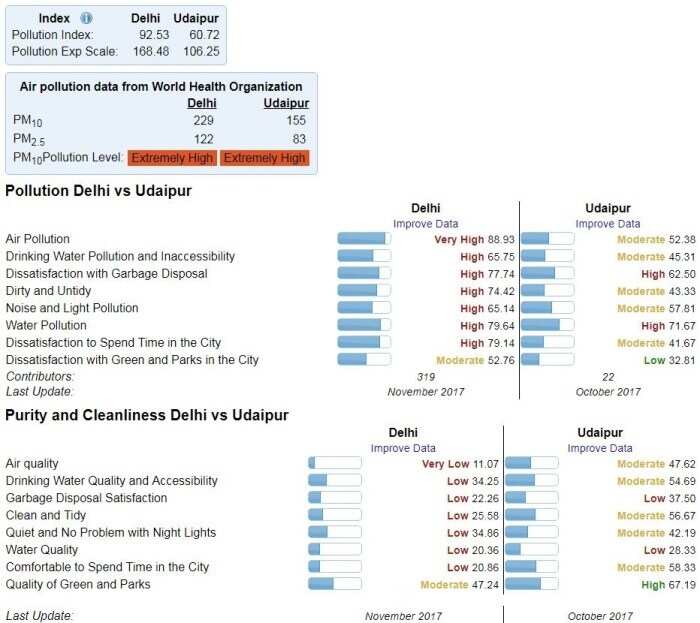The height and width of the screenshot is (623, 700).
Task: Click Udaipur's Pollution Exp Scale value 106.25
Action: 201,51
